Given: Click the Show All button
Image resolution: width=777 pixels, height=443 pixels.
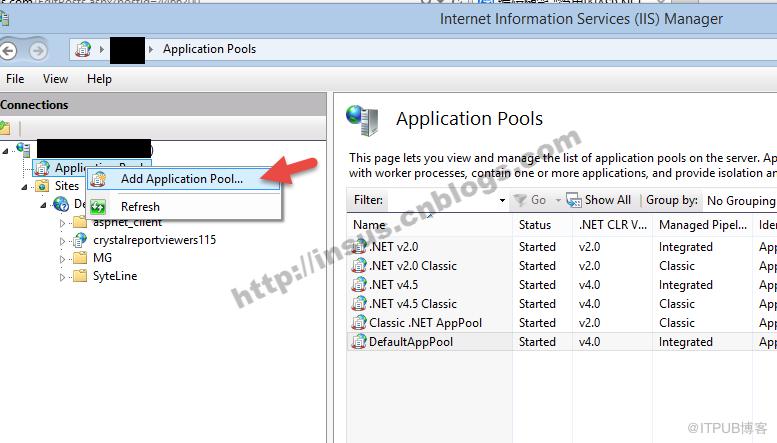Looking at the screenshot, I should (x=599, y=200).
